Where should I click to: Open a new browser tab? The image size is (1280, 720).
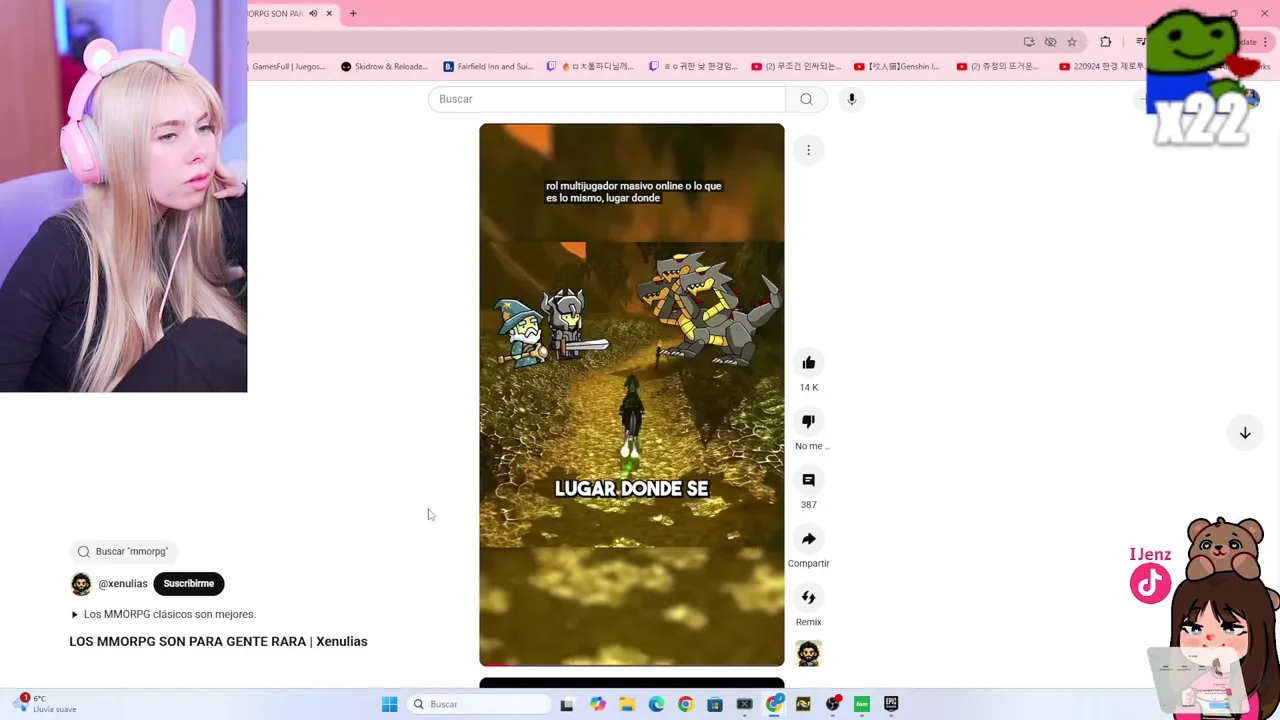coord(353,14)
